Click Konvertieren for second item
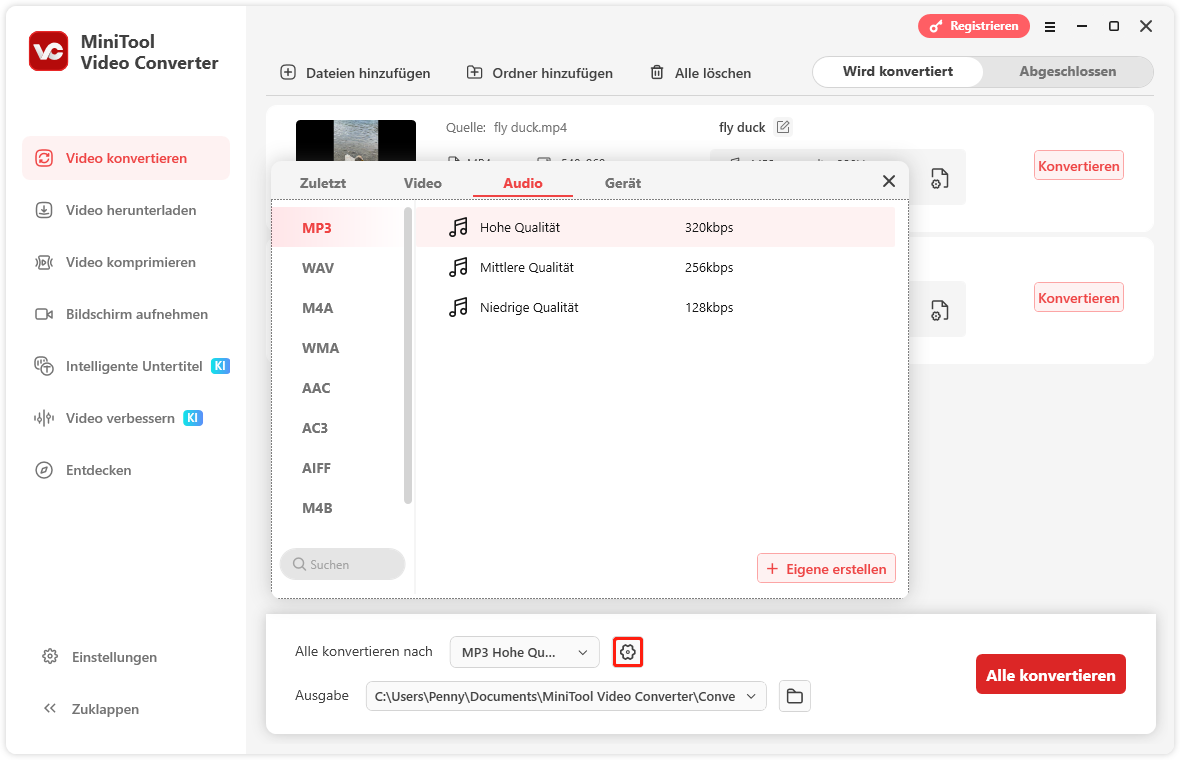 [1078, 297]
